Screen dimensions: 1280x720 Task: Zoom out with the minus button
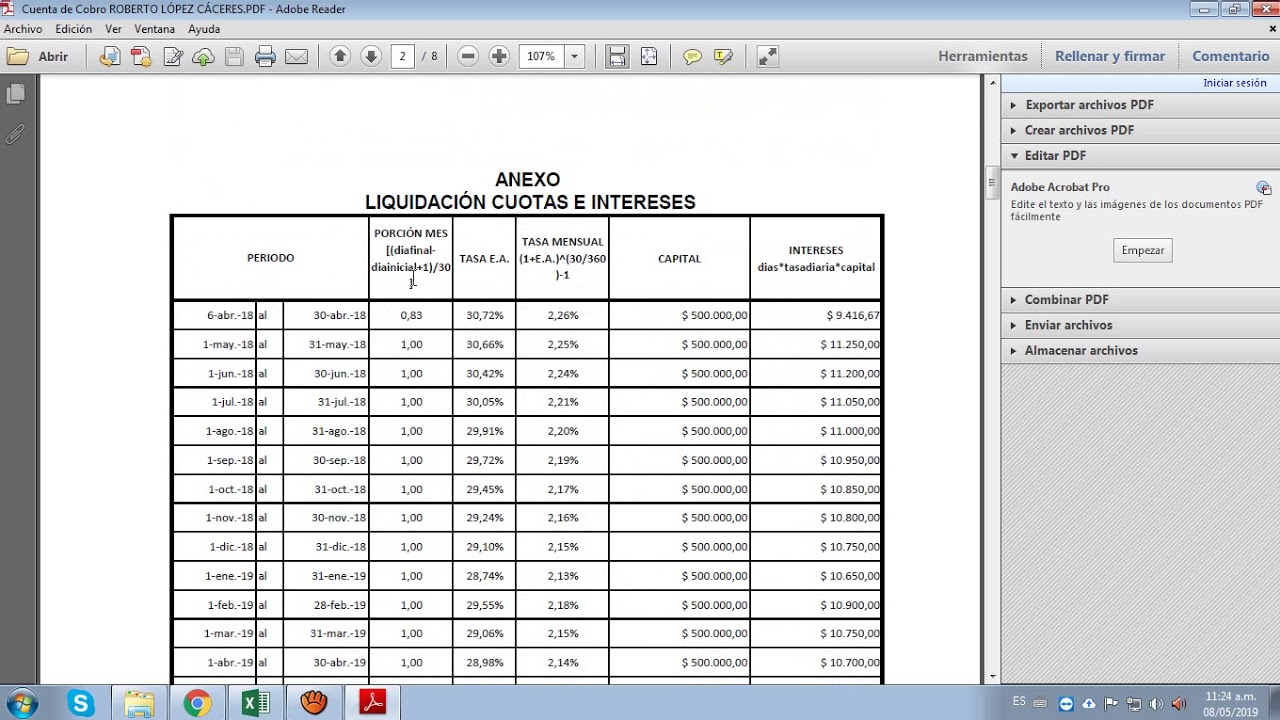(x=468, y=56)
